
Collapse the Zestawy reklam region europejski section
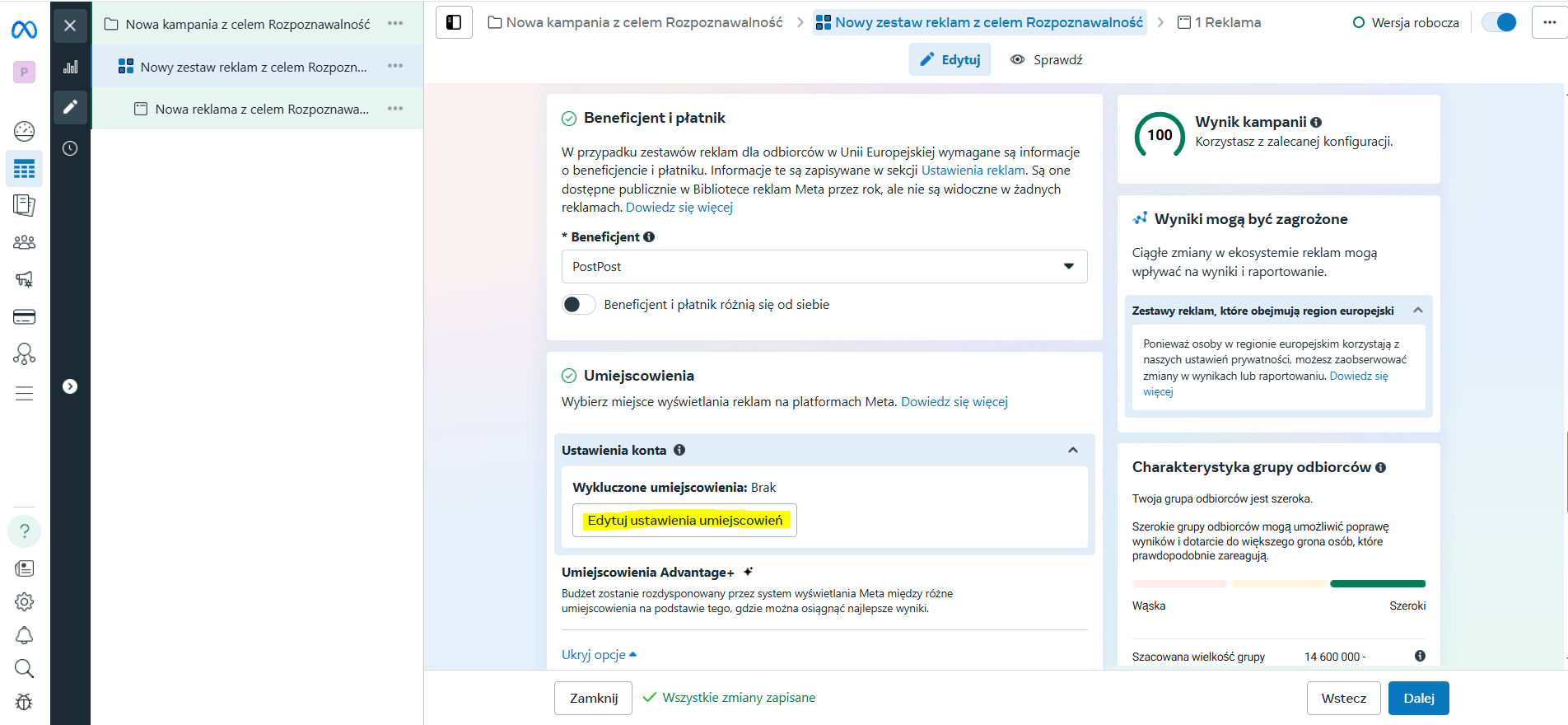click(x=1418, y=311)
